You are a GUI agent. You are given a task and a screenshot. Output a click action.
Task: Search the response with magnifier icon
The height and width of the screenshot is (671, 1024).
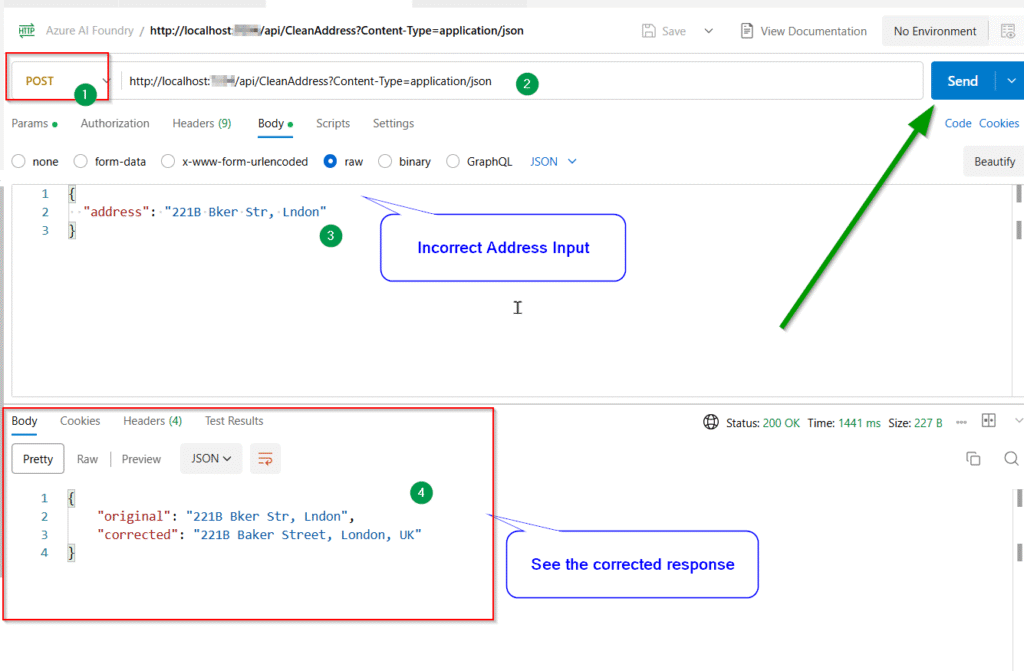coord(1011,459)
